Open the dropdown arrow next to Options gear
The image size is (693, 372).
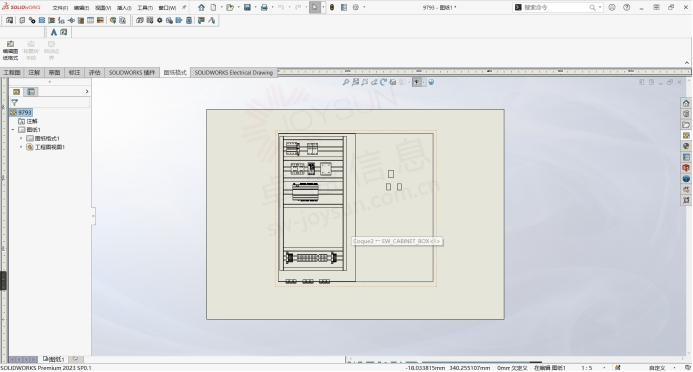tap(364, 8)
